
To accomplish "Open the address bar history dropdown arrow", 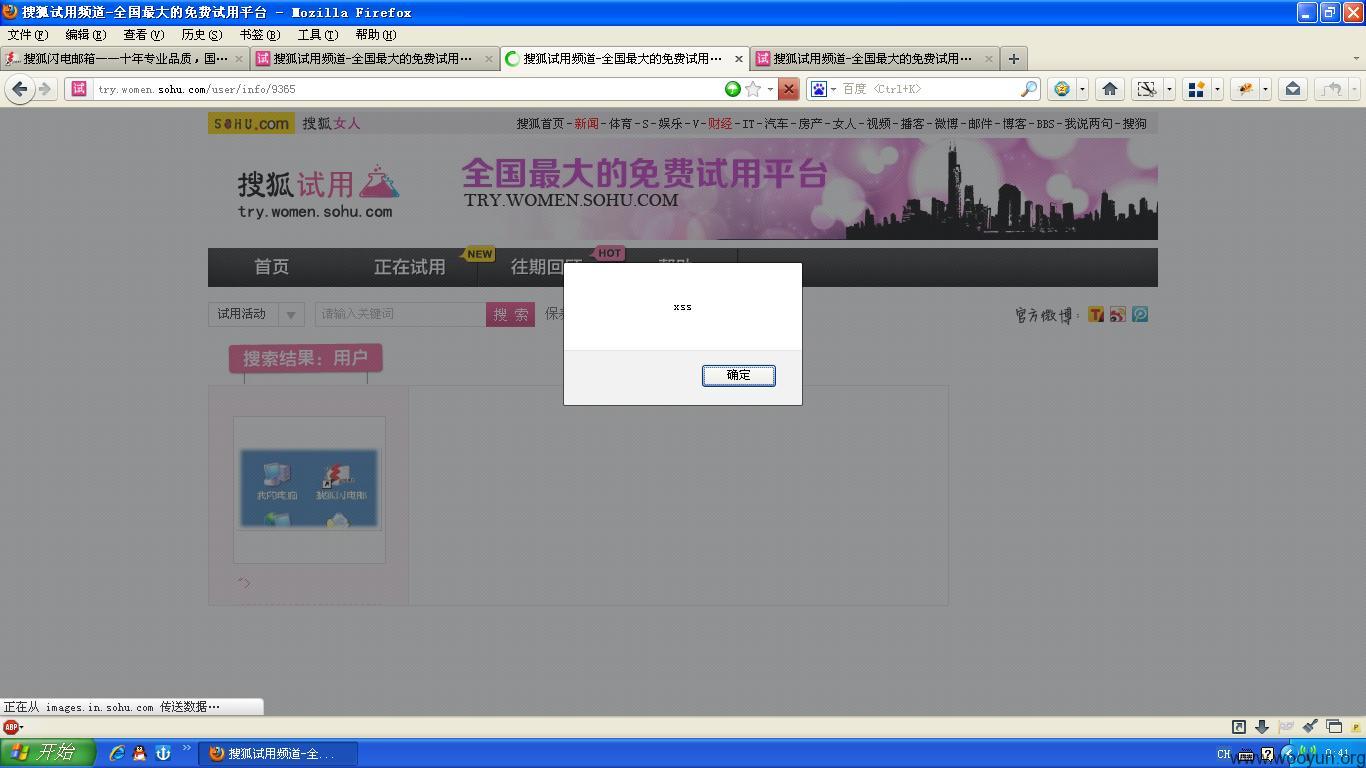I will (770, 89).
